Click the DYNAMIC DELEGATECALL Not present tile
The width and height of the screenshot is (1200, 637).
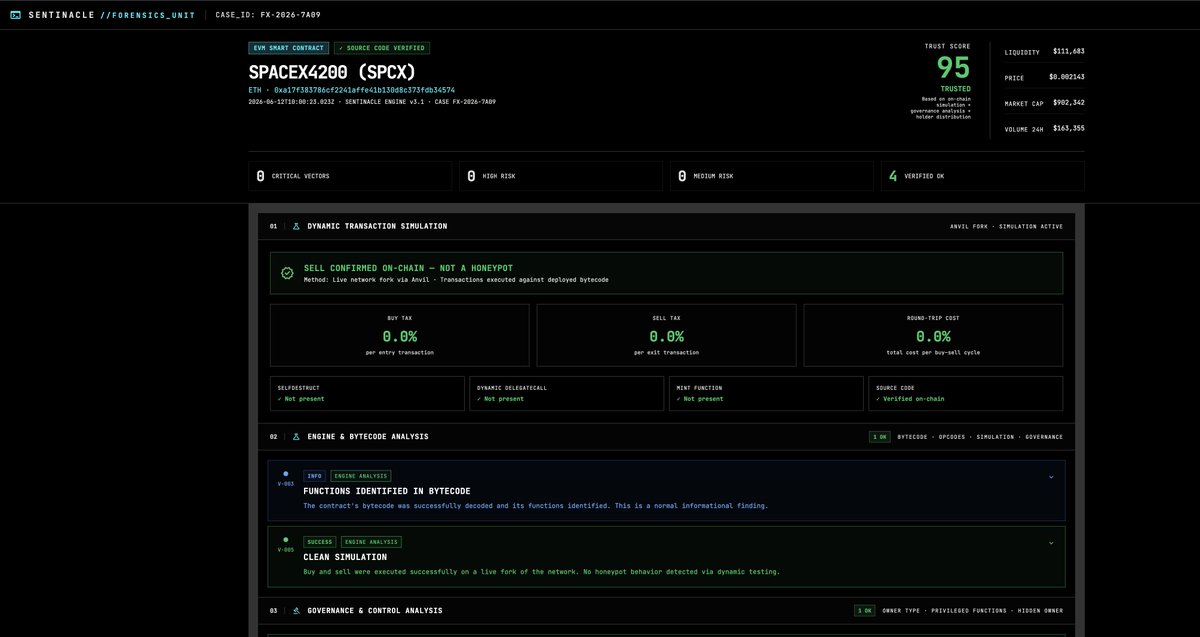coord(567,393)
